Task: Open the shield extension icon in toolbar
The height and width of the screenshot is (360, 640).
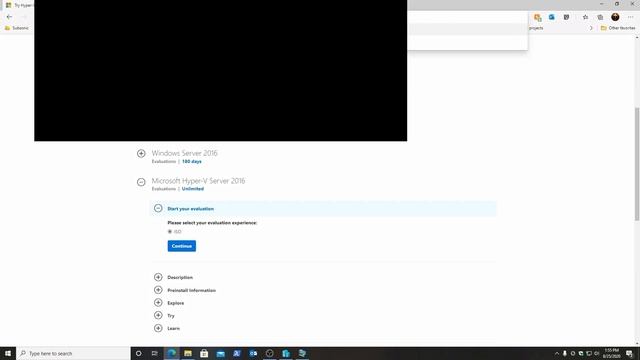Action: tap(567, 17)
